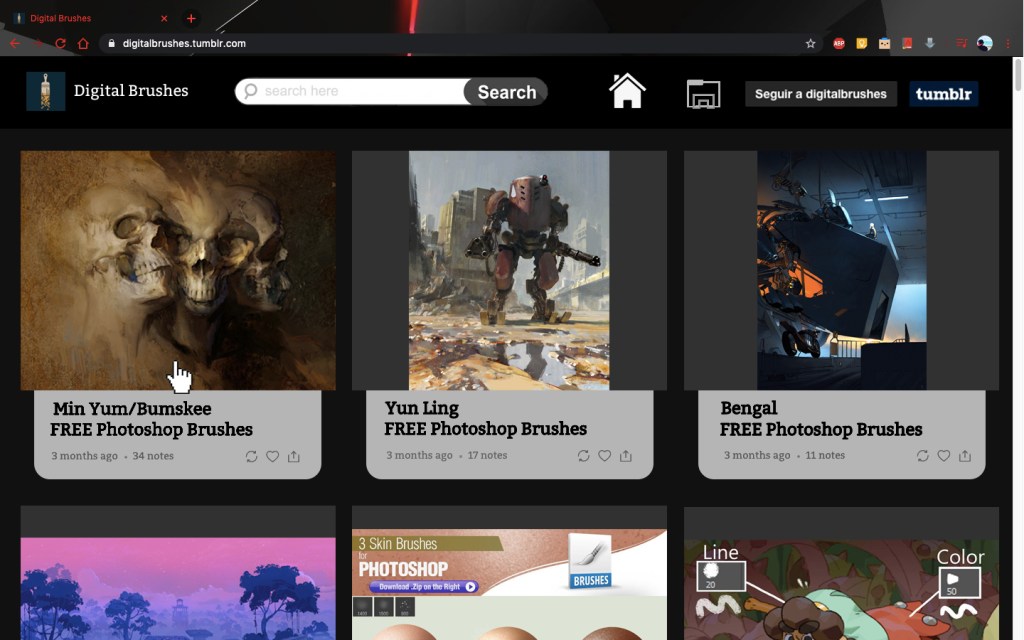Open a new browser tab

tap(191, 18)
